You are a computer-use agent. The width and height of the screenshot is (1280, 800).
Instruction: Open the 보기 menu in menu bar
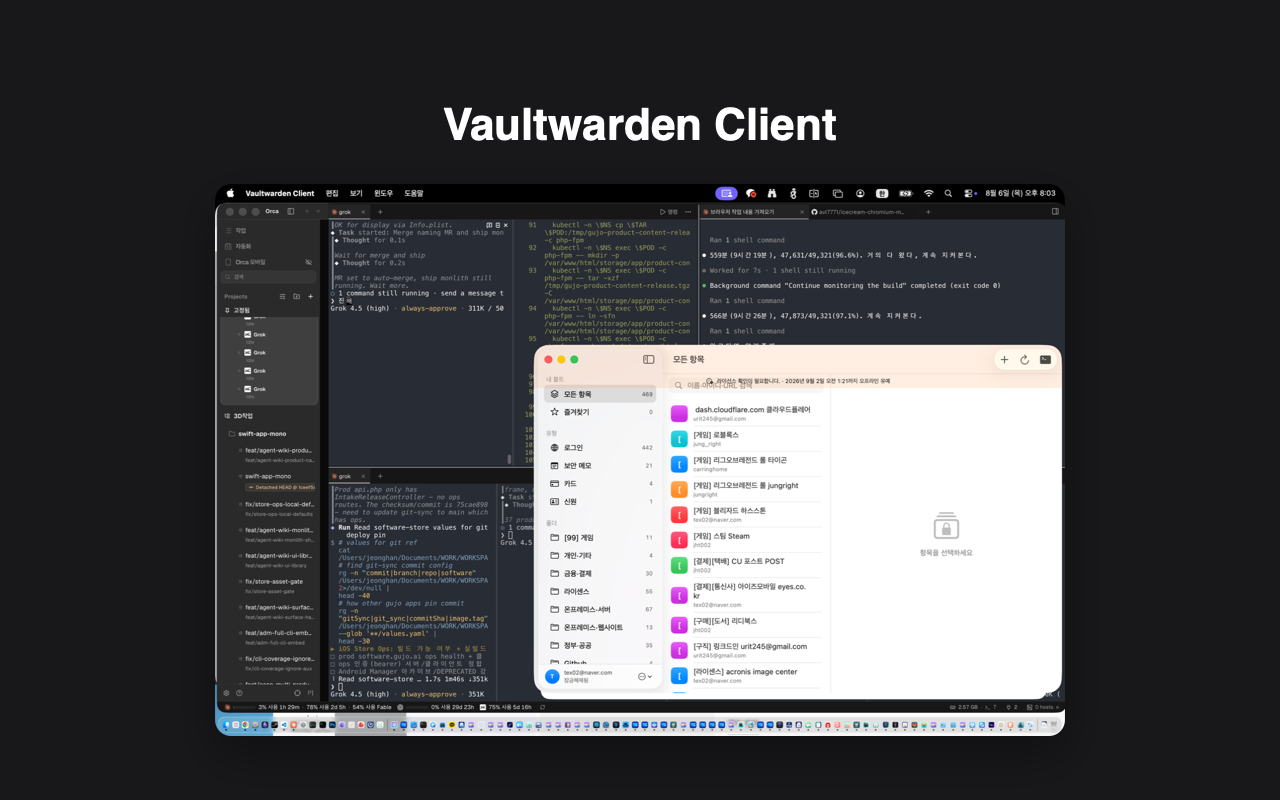(356, 193)
